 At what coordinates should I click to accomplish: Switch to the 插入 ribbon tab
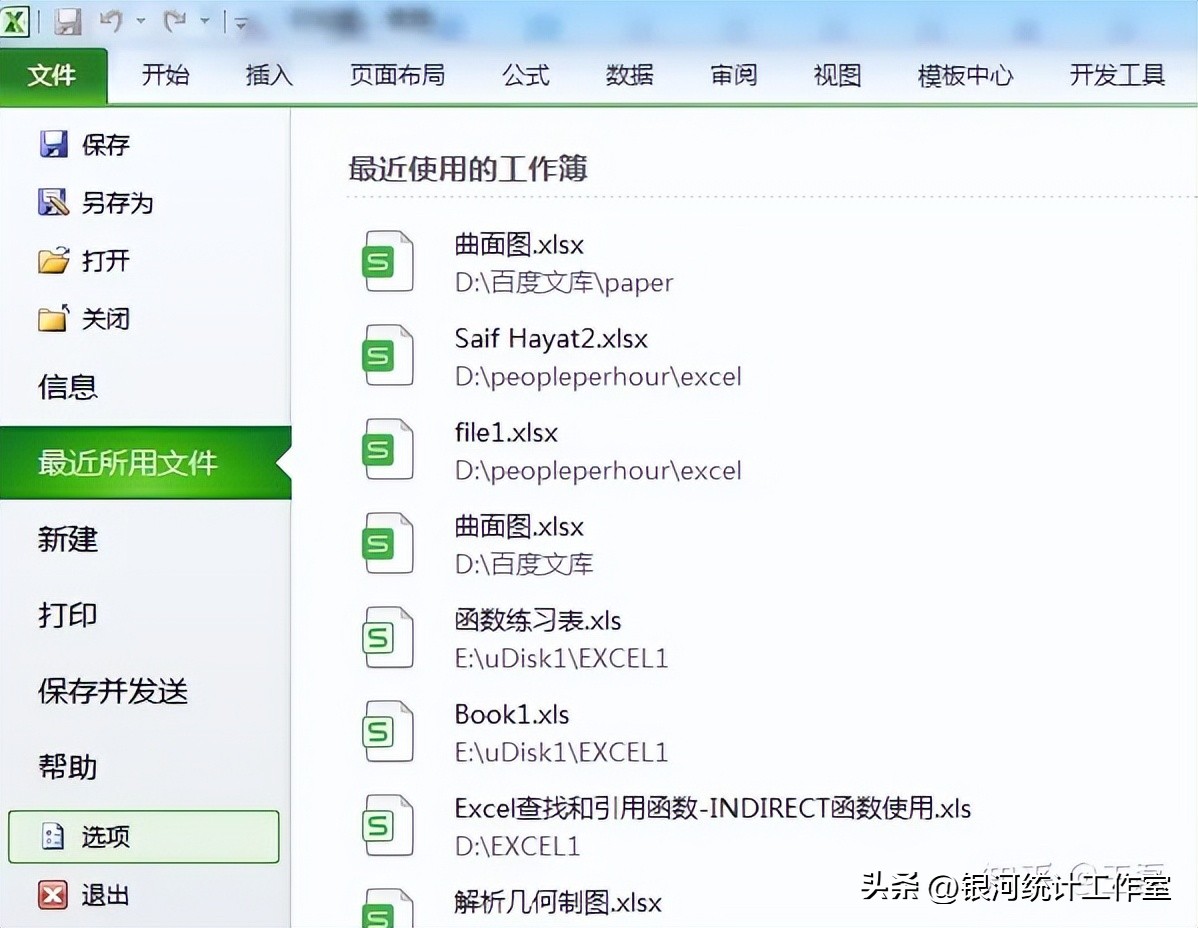pyautogui.click(x=269, y=75)
